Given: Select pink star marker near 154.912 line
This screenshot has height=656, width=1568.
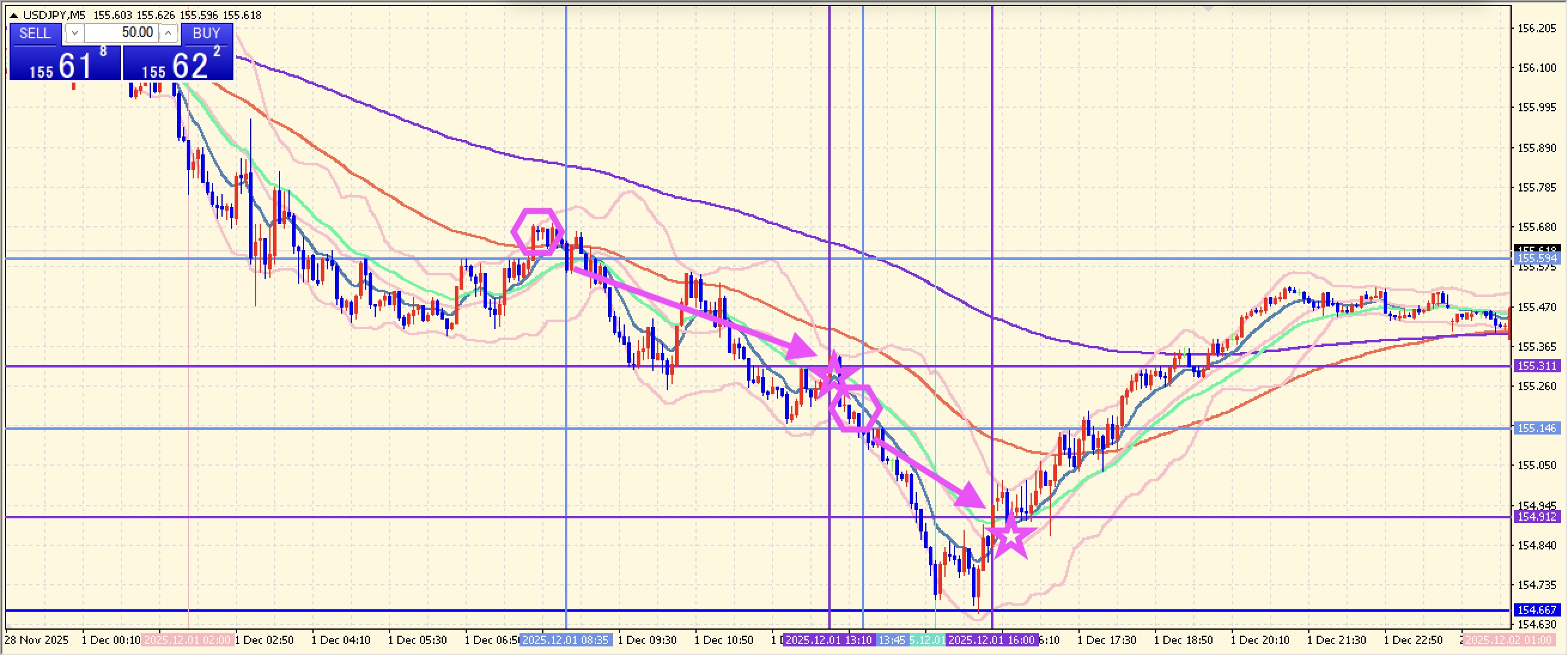Looking at the screenshot, I should pyautogui.click(x=1010, y=537).
